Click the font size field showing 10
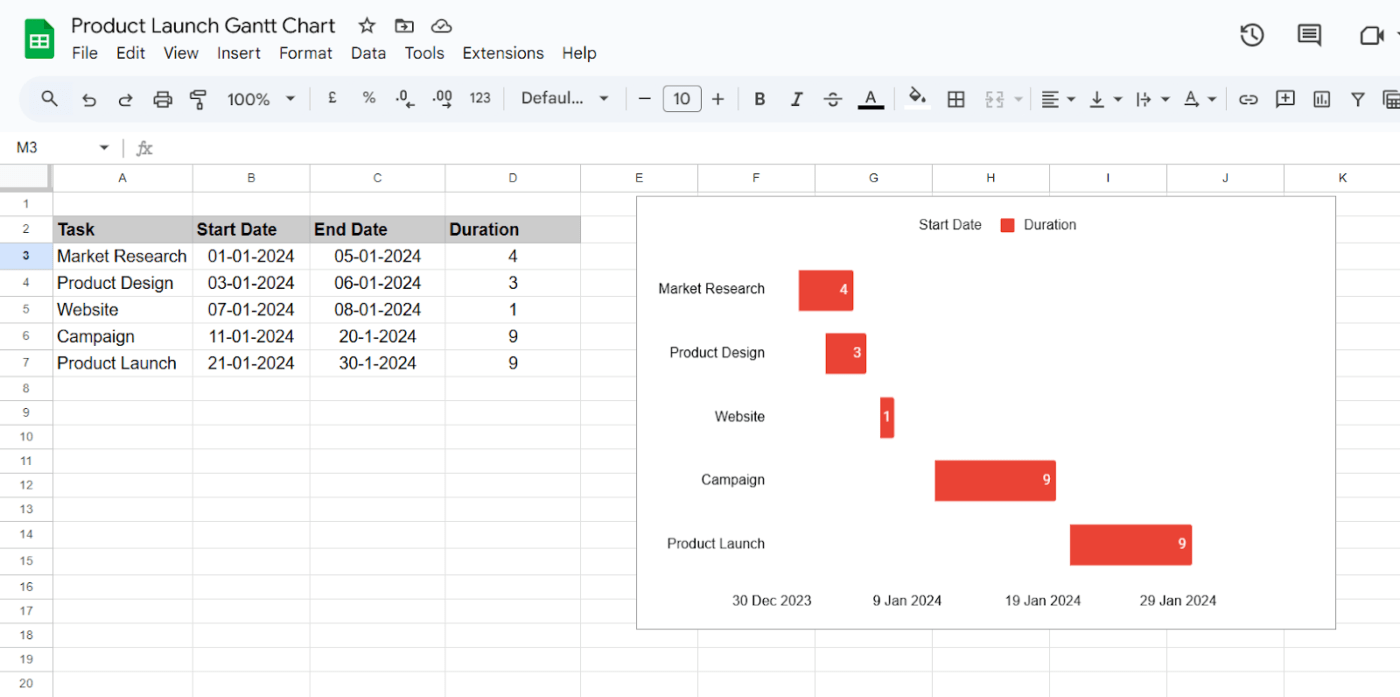Image resolution: width=1400 pixels, height=697 pixels. click(682, 99)
